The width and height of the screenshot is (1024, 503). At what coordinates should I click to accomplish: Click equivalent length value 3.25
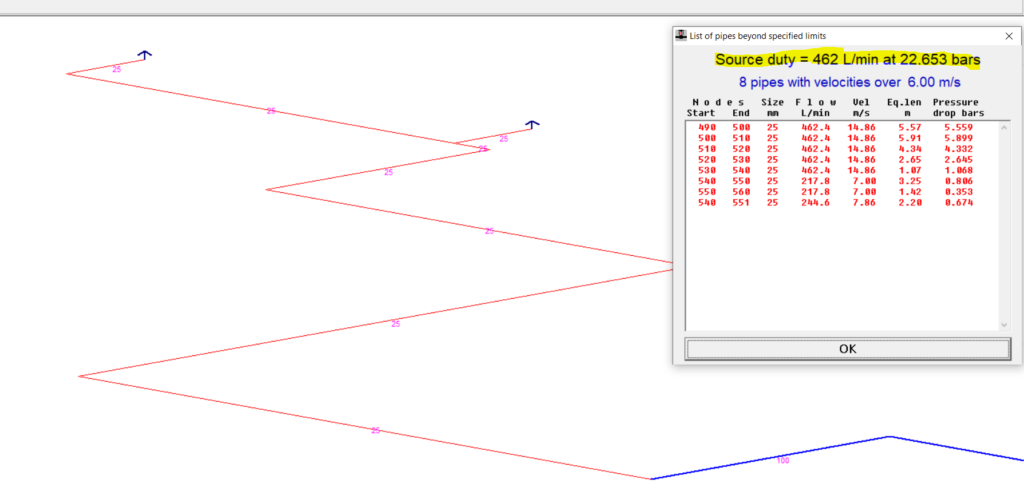click(x=910, y=181)
